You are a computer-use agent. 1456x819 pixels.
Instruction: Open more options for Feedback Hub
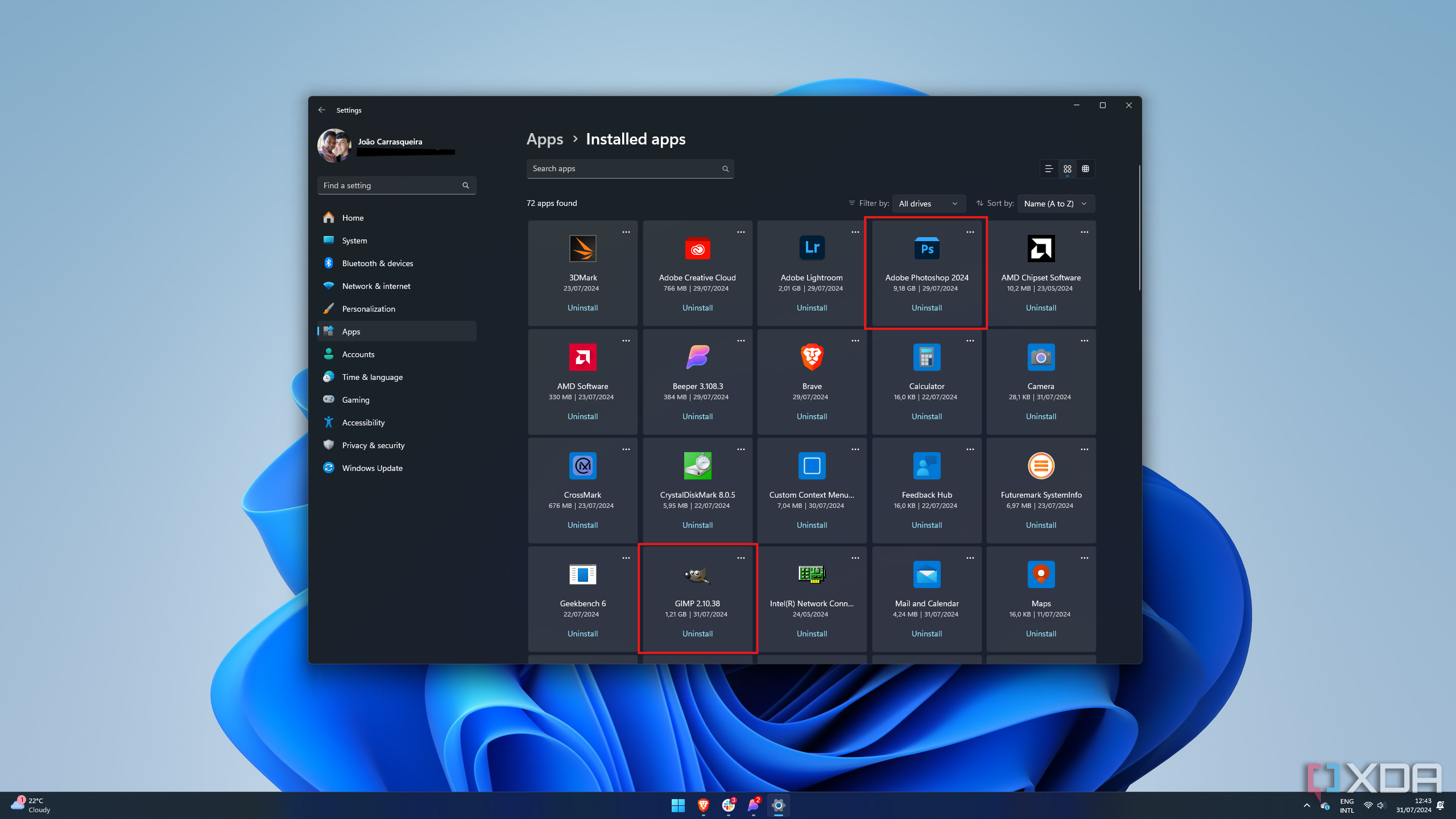(x=970, y=449)
